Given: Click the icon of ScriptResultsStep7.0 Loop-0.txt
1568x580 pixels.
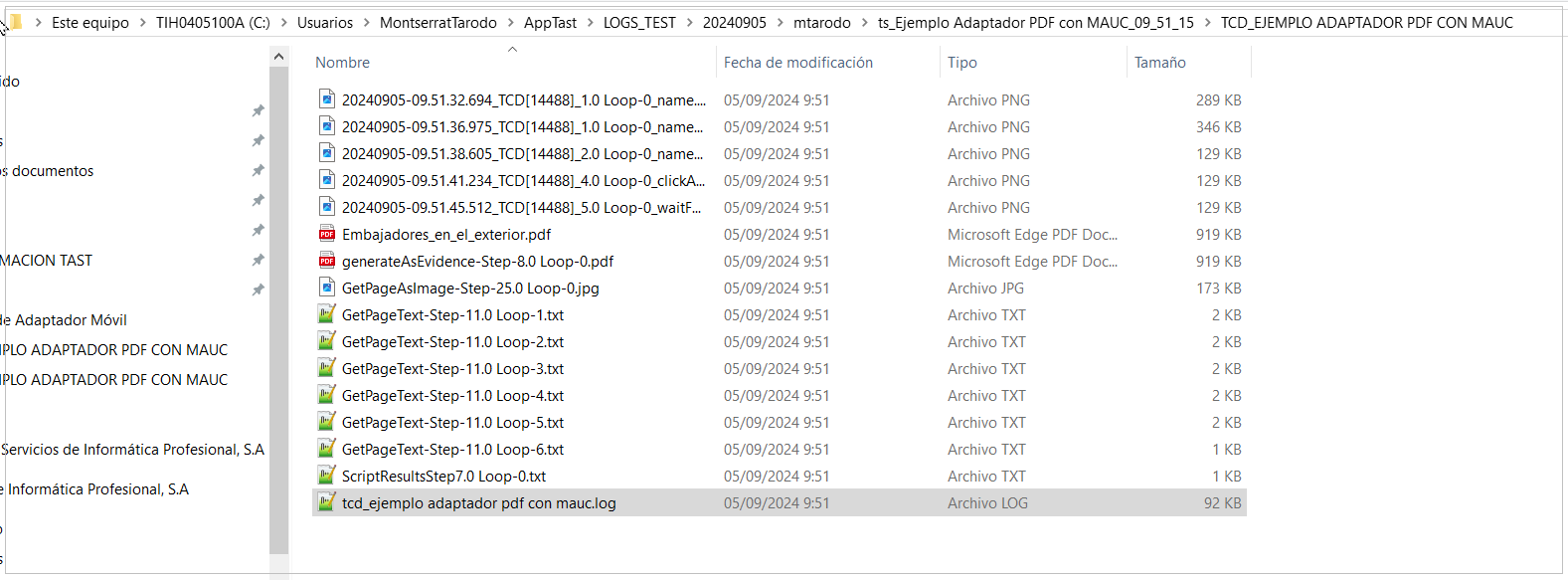Looking at the screenshot, I should pos(326,477).
